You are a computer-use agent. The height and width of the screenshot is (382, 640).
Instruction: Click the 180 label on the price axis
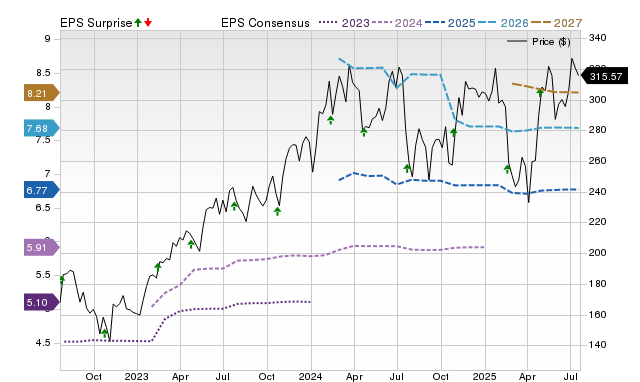(598, 284)
